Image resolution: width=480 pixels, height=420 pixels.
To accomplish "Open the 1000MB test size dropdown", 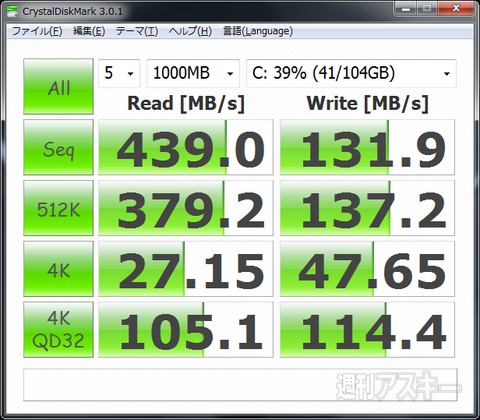I will [x=193, y=73].
